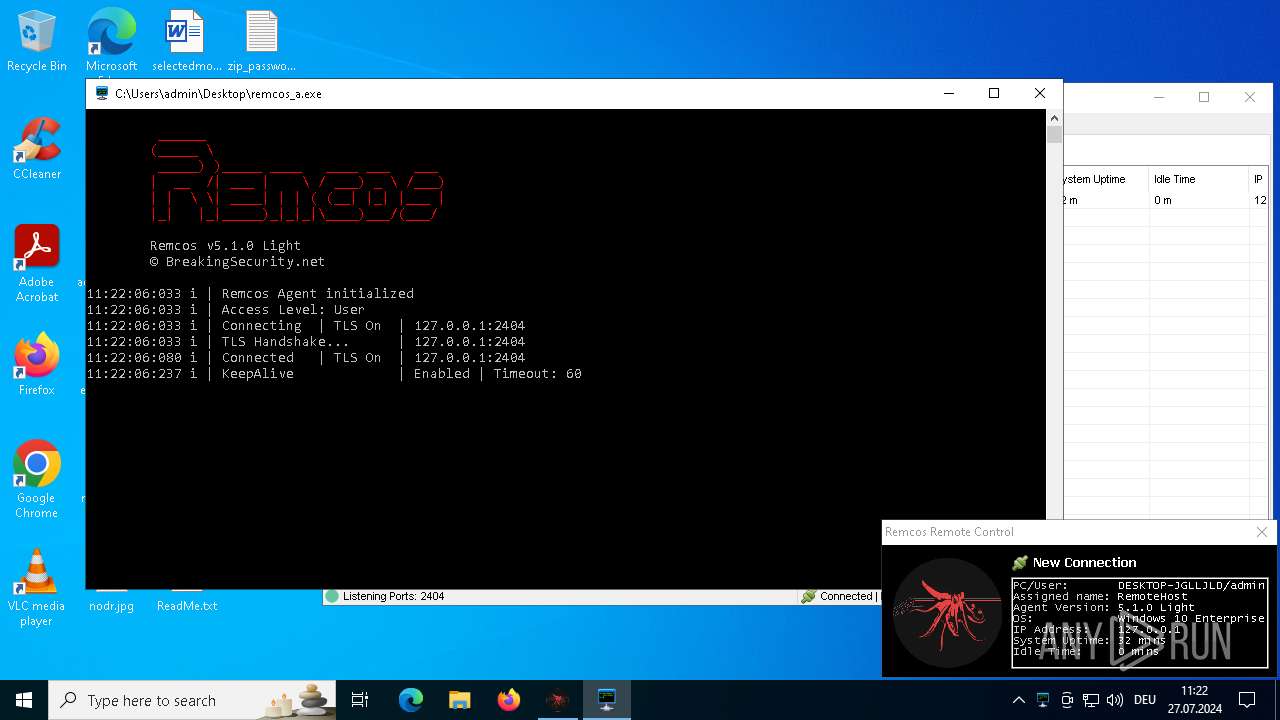Show hidden system tray icons
This screenshot has height=720, width=1280.
click(1018, 700)
